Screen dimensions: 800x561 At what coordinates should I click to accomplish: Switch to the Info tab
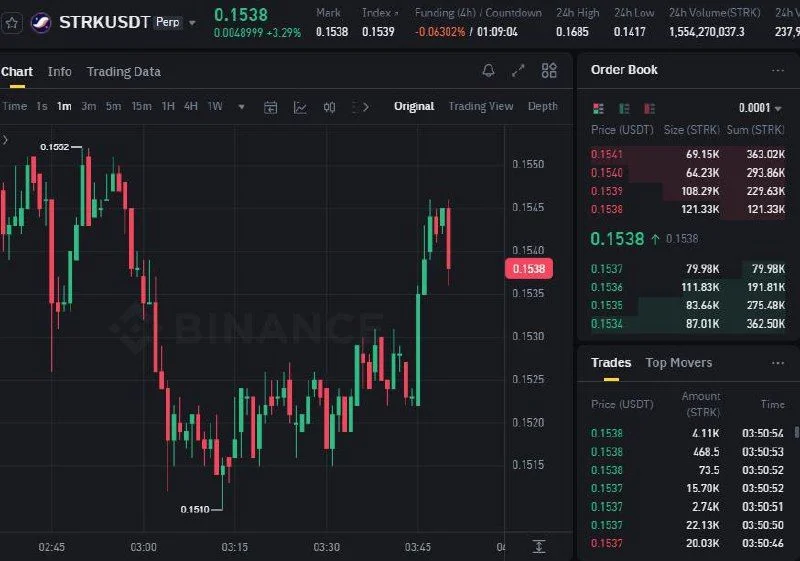[x=60, y=72]
